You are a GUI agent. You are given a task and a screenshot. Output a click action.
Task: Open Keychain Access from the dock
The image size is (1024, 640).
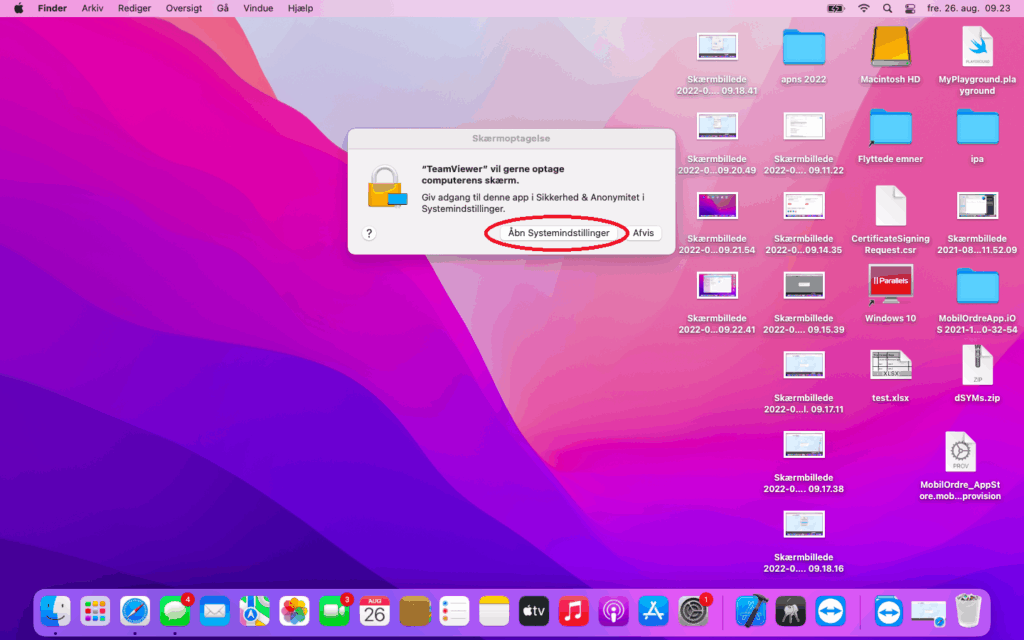[x=790, y=610]
